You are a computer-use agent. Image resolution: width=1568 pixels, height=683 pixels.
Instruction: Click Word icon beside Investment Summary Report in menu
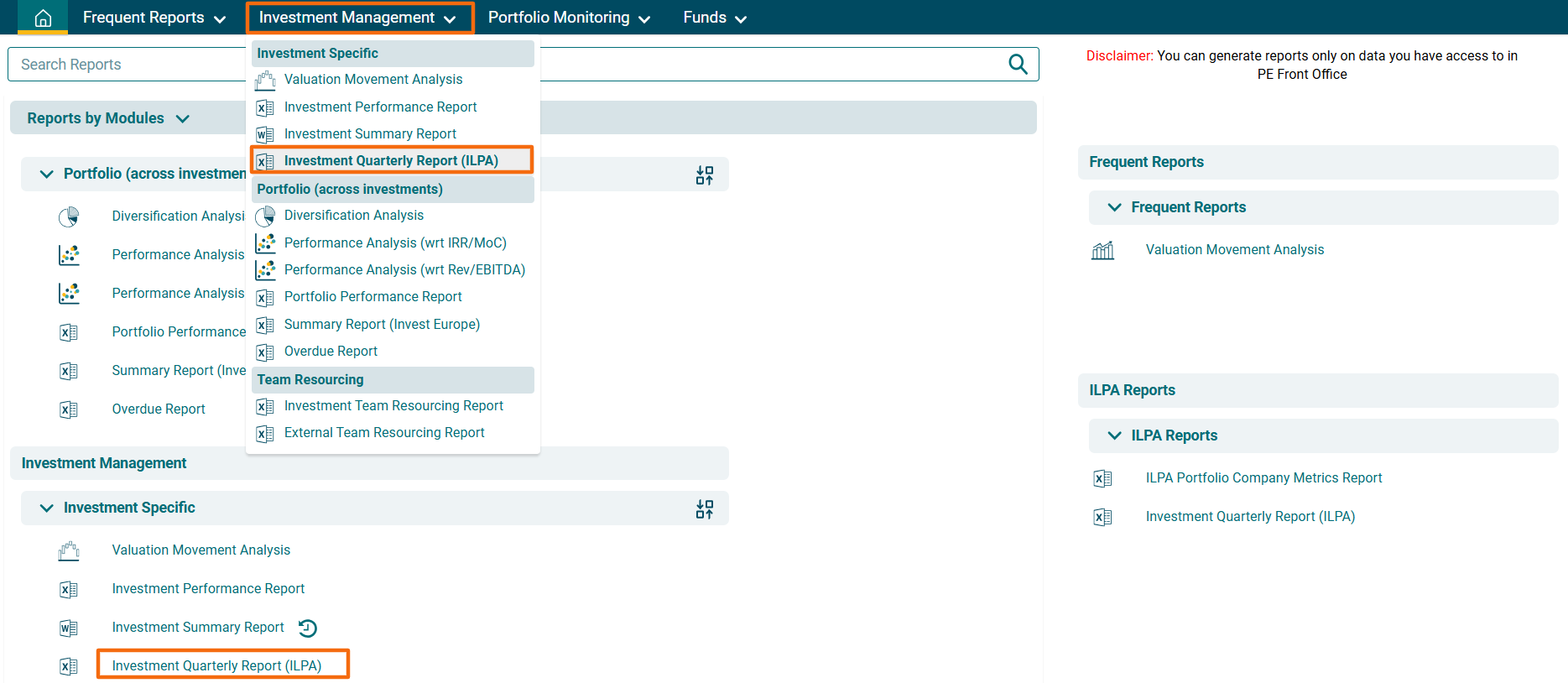tap(265, 134)
